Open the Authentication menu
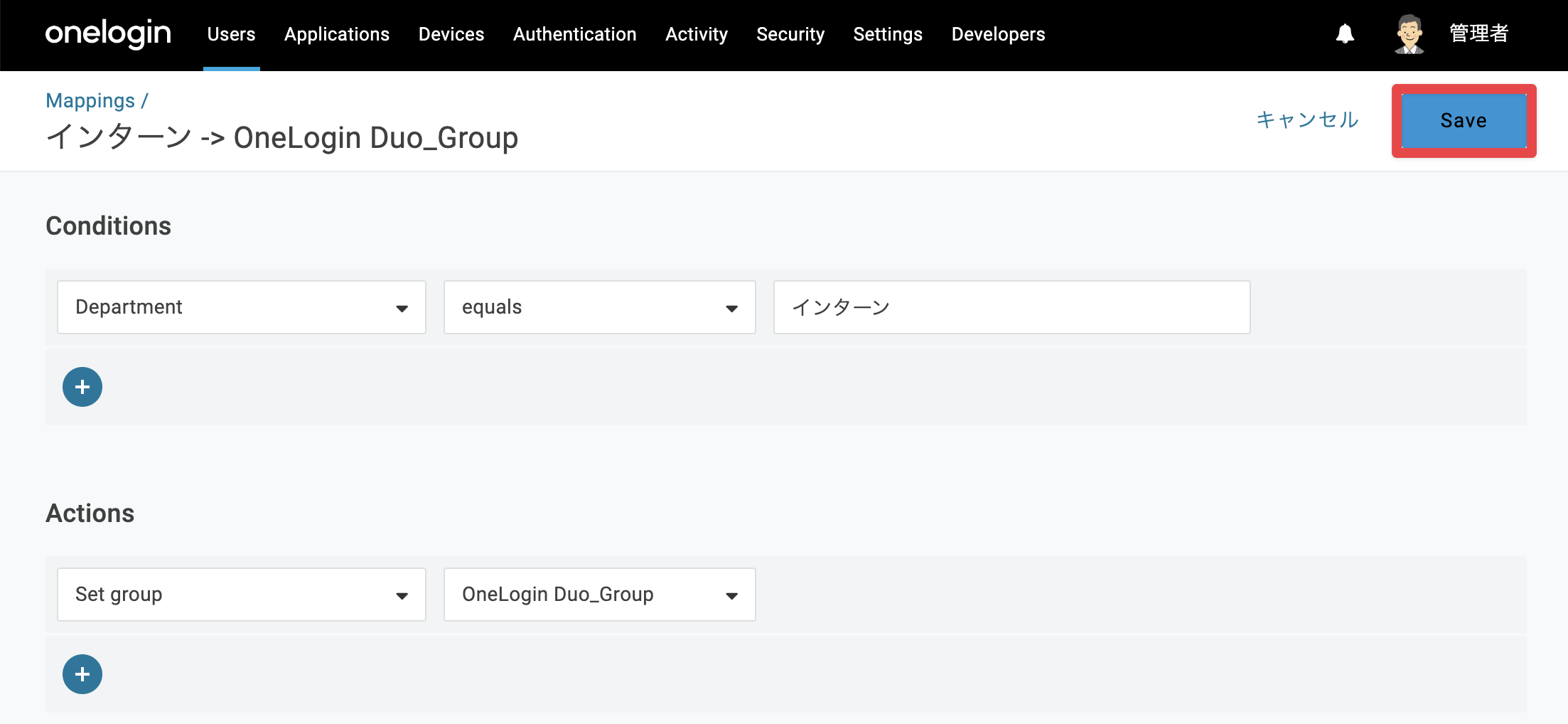Screen dimensions: 1568x724 [575, 34]
